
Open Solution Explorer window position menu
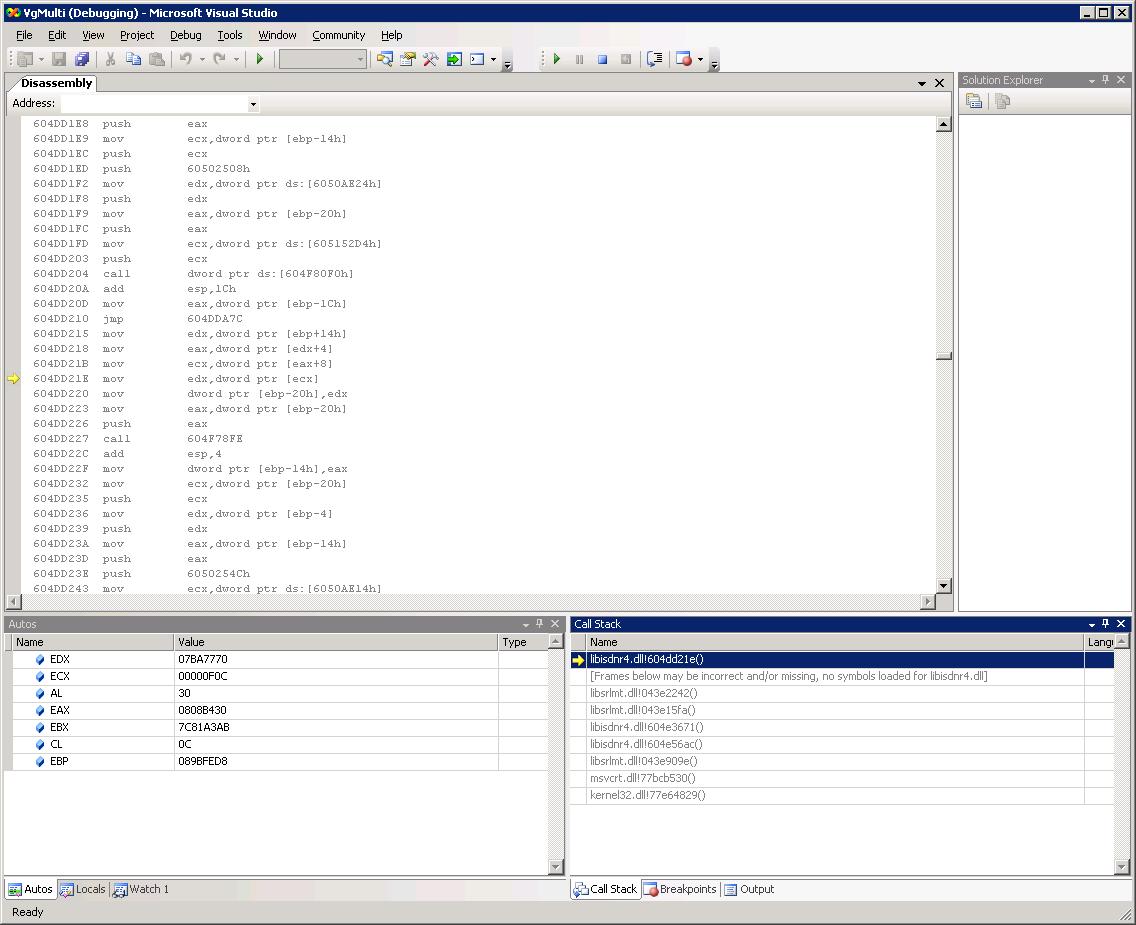pos(1091,80)
